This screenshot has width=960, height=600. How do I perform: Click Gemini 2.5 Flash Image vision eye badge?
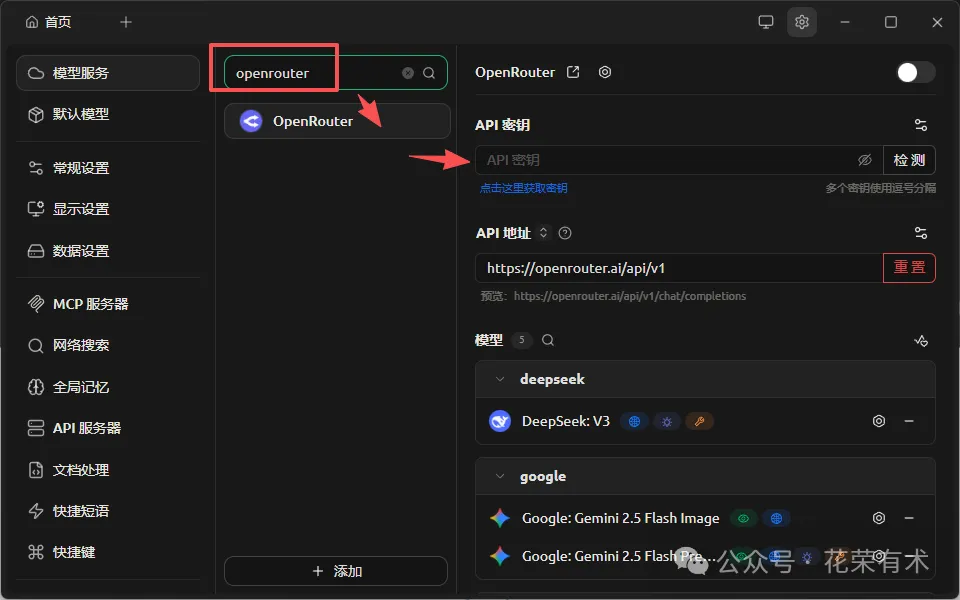pyautogui.click(x=743, y=519)
